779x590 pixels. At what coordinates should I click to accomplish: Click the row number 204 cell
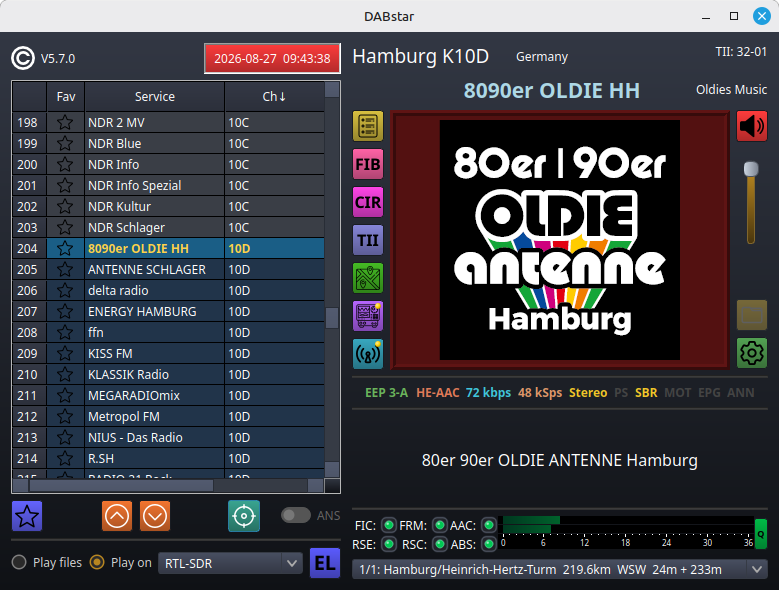tap(29, 248)
